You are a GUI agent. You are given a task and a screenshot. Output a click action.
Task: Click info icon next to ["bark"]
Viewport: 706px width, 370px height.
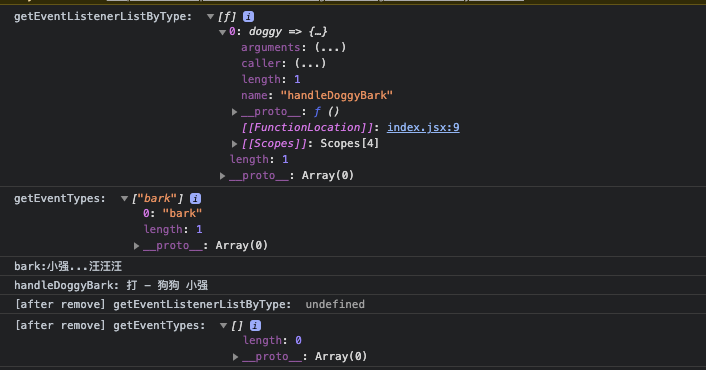point(195,199)
